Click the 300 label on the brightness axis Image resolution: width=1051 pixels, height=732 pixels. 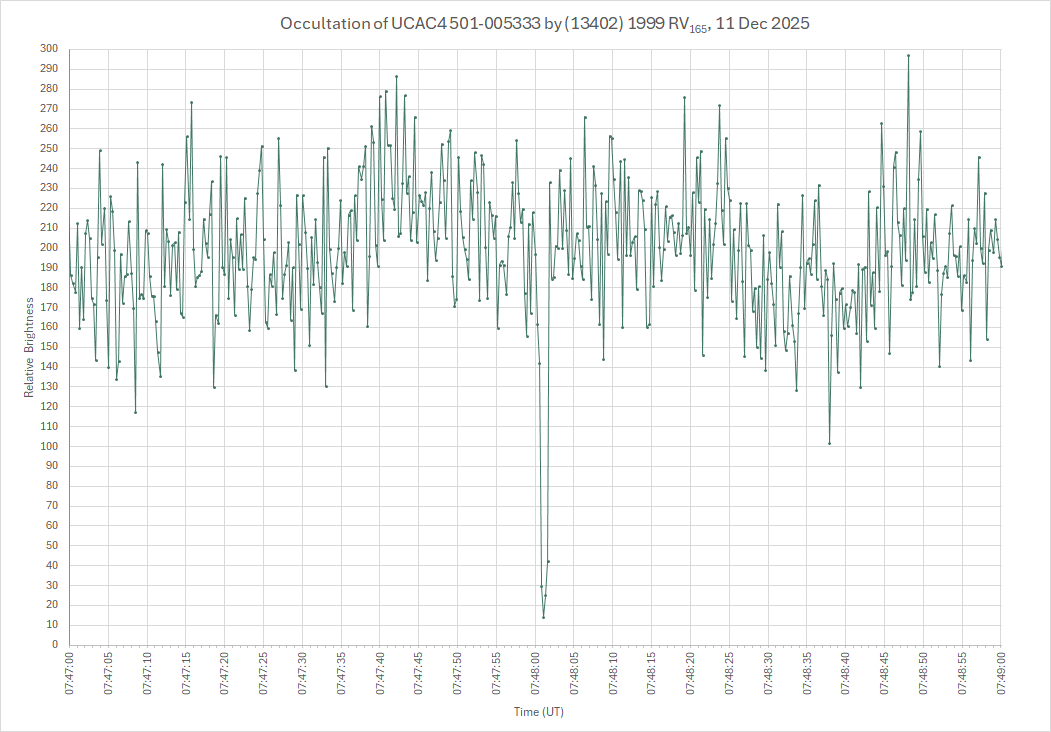tap(49, 49)
